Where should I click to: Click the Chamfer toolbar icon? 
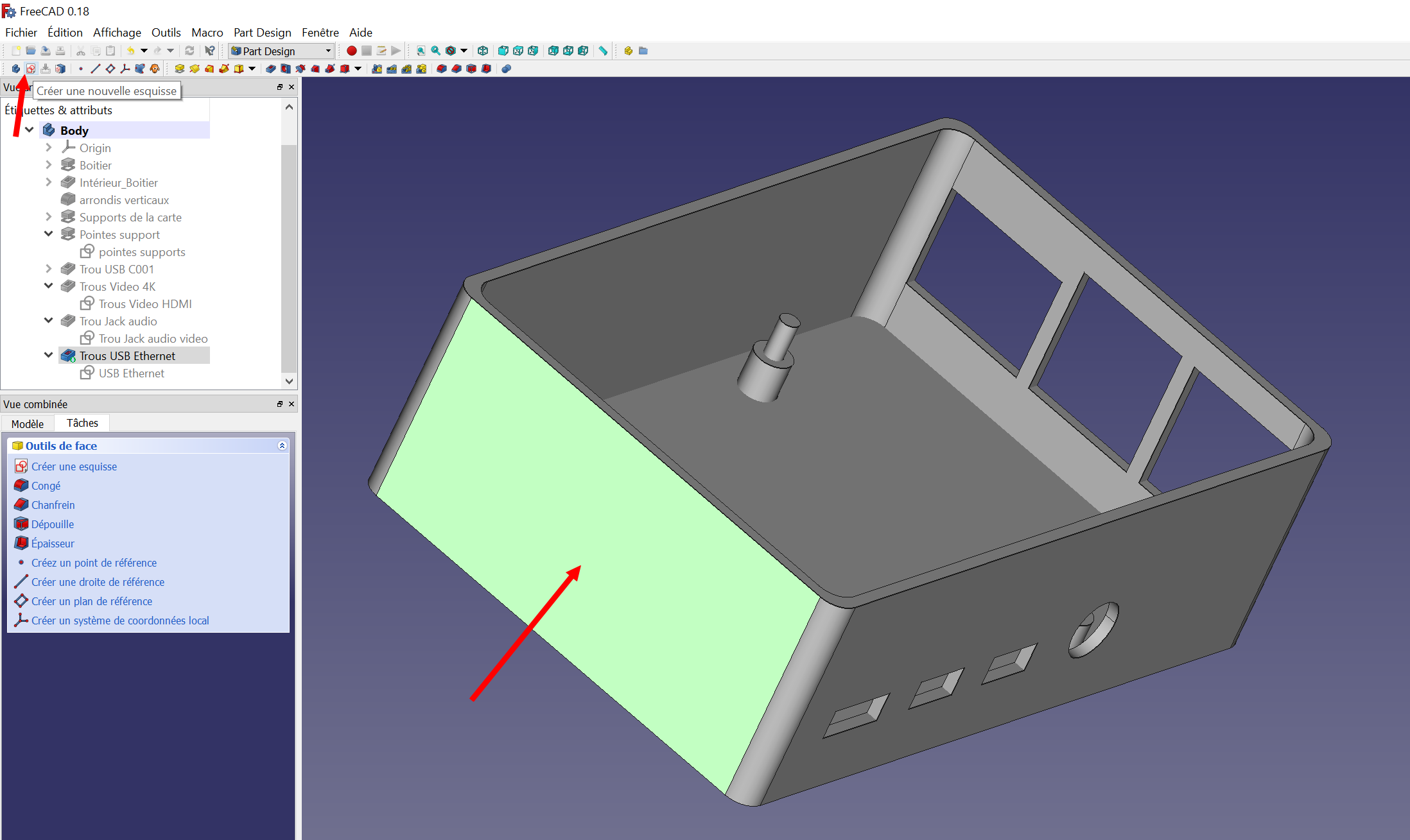point(457,69)
